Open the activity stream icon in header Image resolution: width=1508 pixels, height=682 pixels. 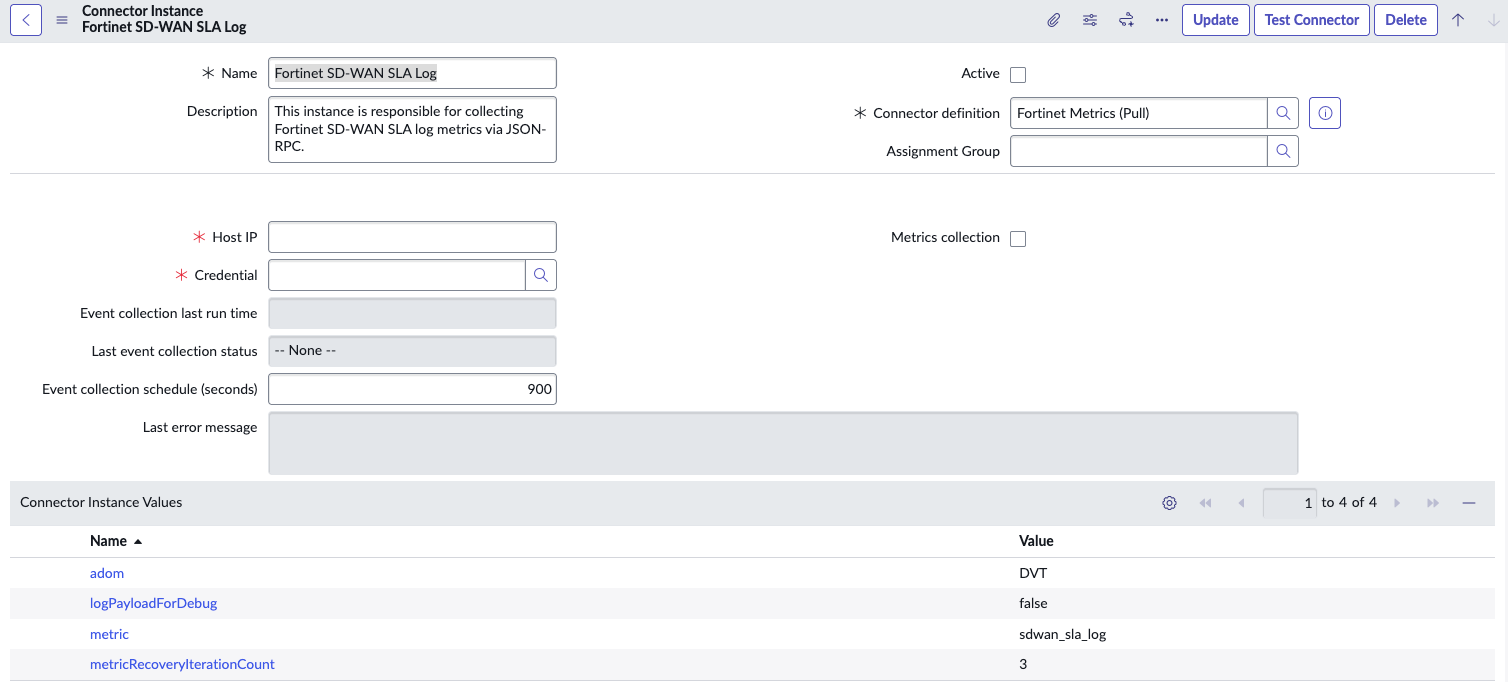click(x=1126, y=20)
